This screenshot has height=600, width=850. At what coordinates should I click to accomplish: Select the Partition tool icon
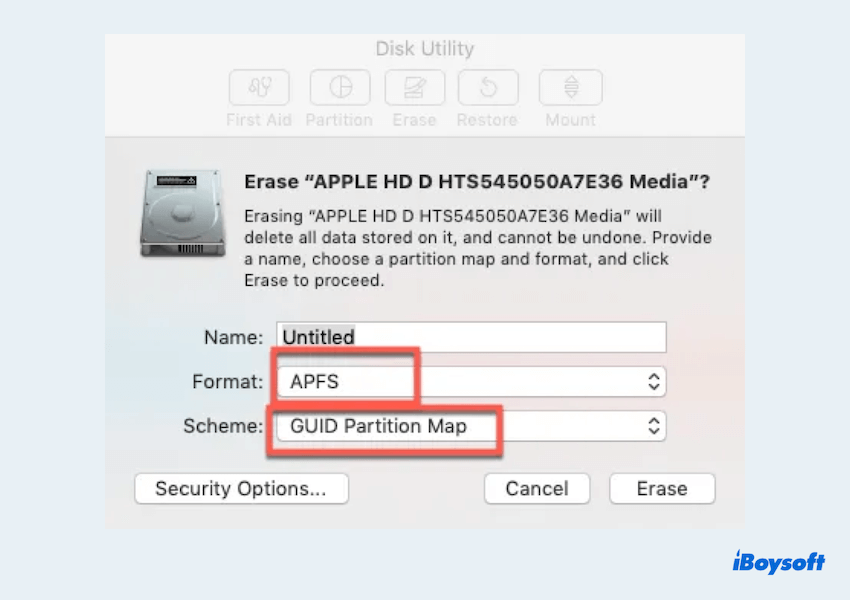[339, 87]
